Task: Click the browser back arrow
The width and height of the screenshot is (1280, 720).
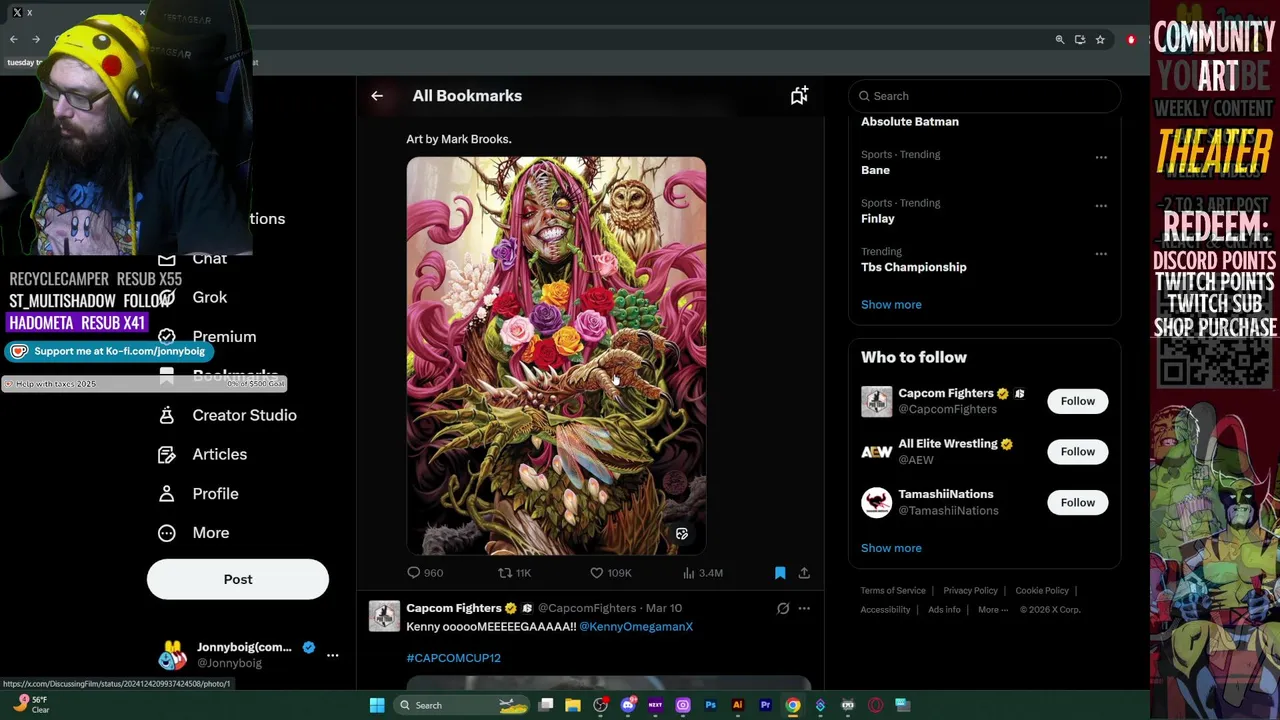Action: point(14,40)
